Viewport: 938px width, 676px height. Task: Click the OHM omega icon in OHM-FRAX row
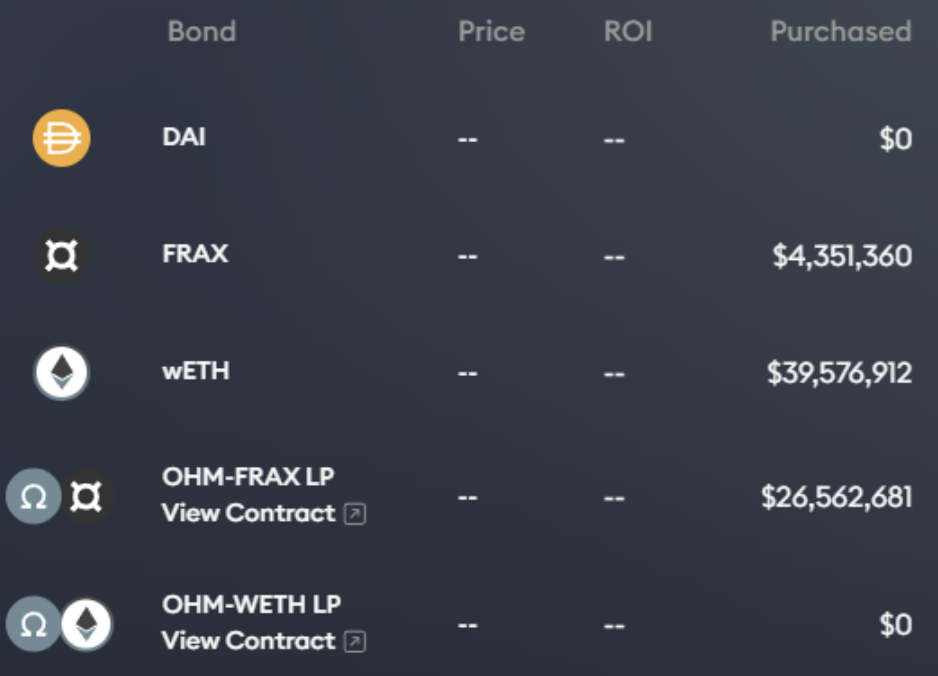pyautogui.click(x=34, y=496)
